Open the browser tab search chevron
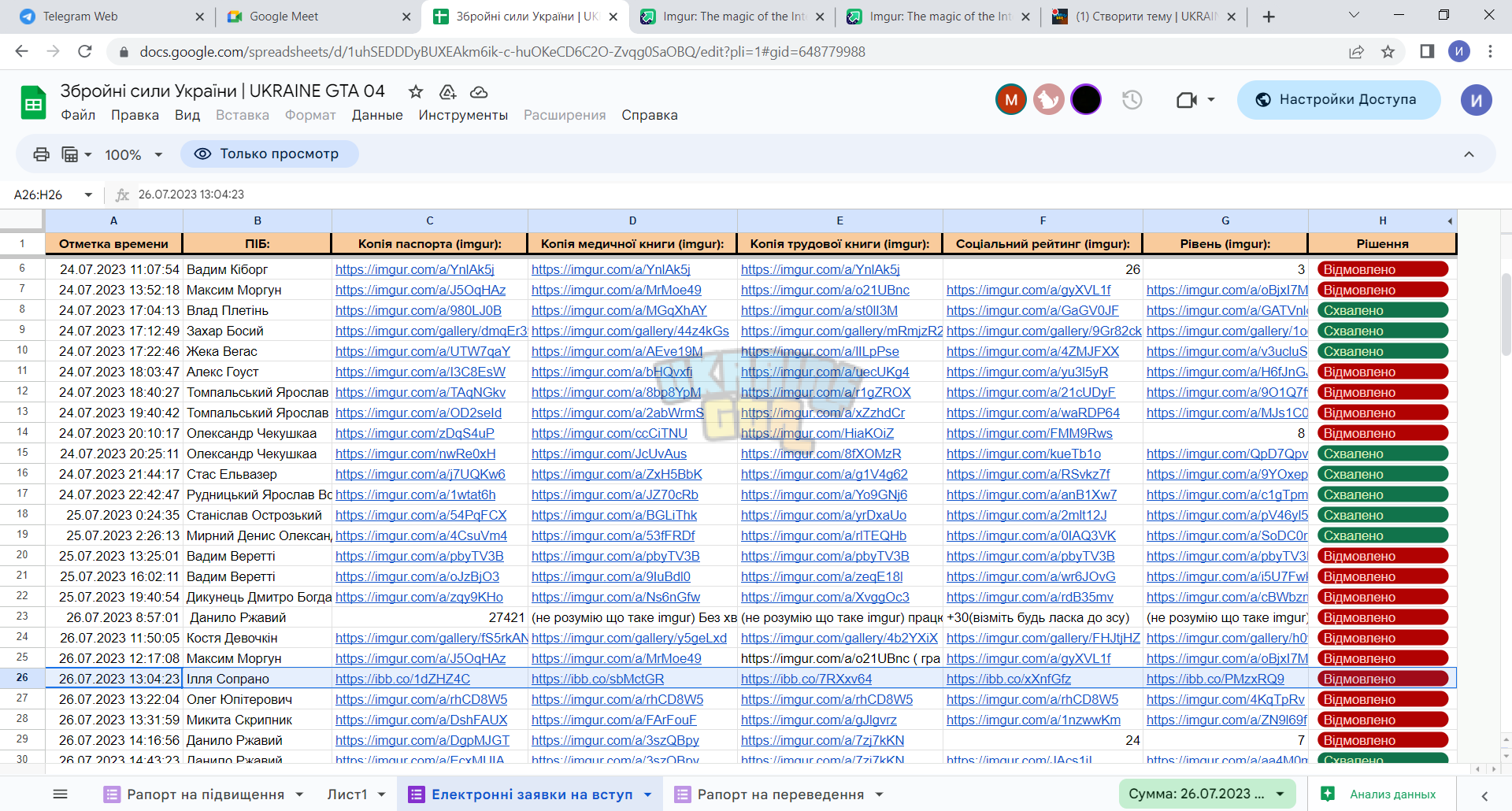Viewport: 1512px width, 811px height. 1354,15
